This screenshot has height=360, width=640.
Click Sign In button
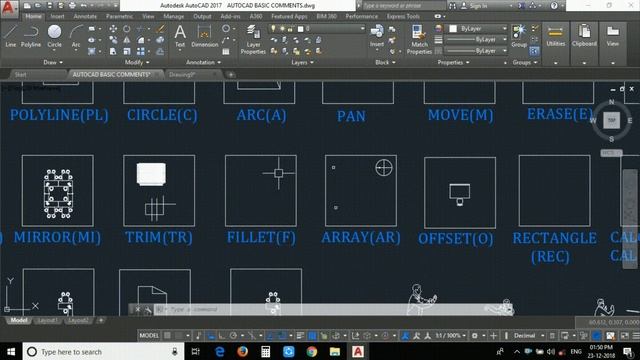[x=474, y=6]
